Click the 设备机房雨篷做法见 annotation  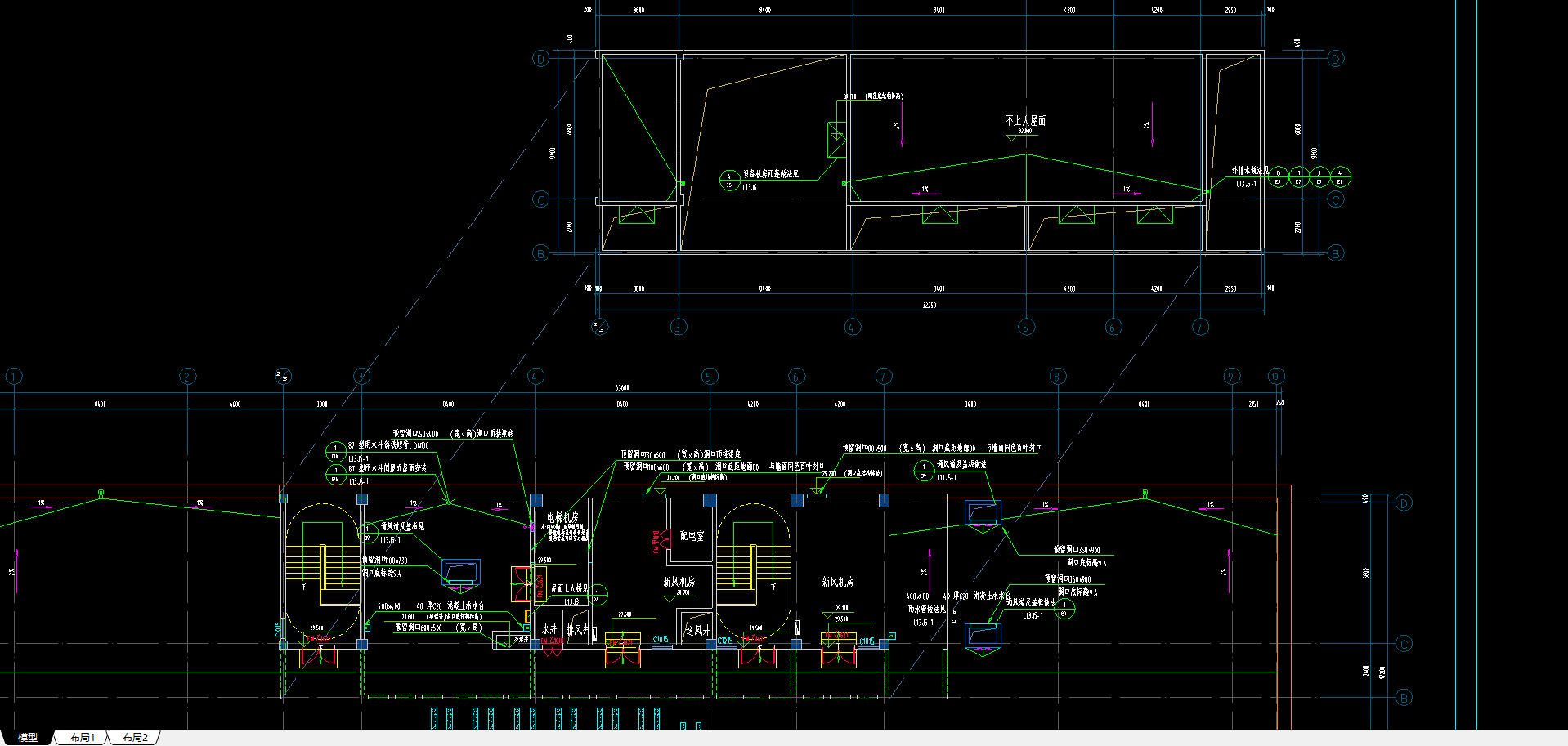point(771,174)
